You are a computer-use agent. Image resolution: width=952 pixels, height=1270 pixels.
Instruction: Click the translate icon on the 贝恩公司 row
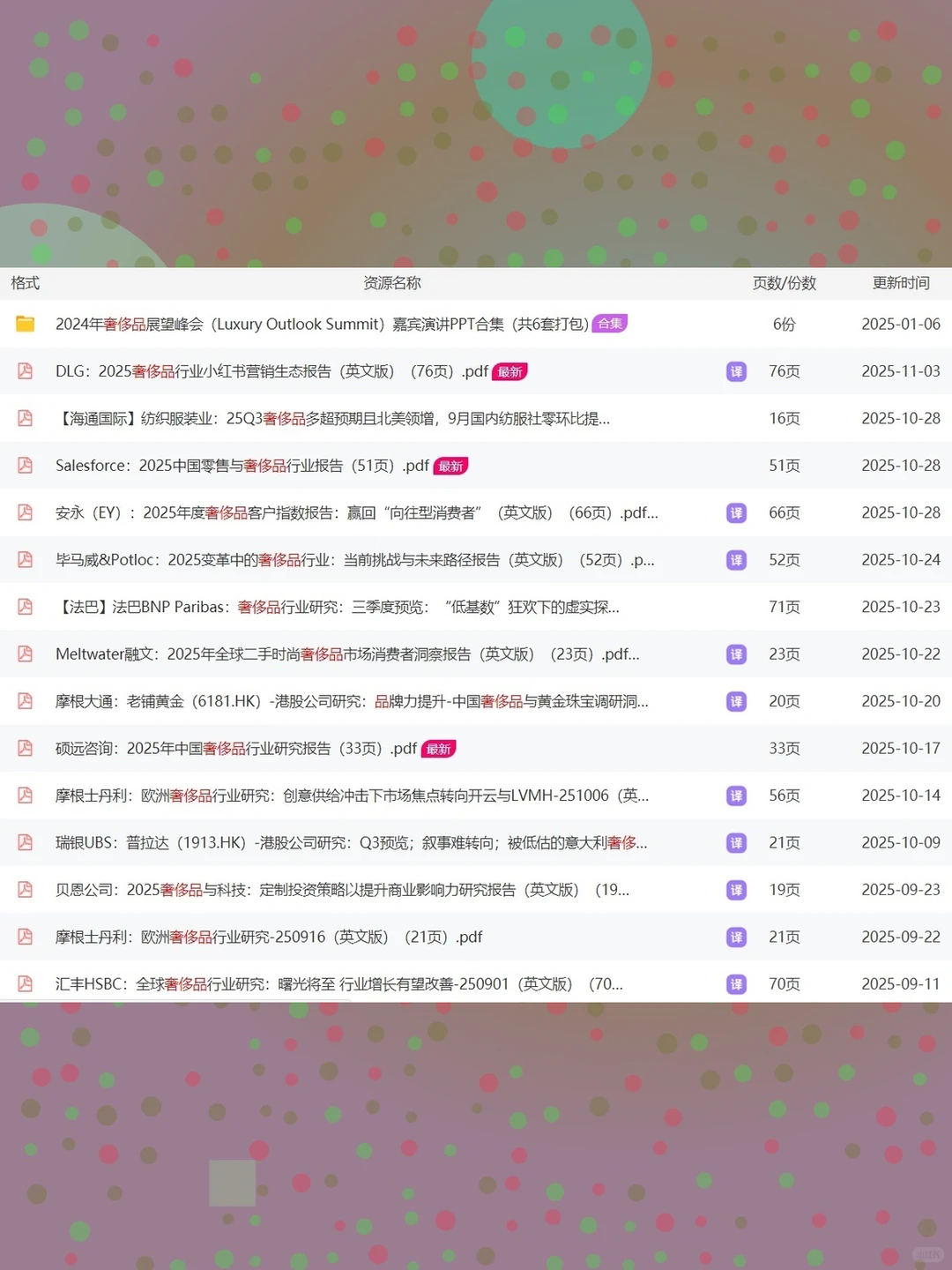point(736,890)
